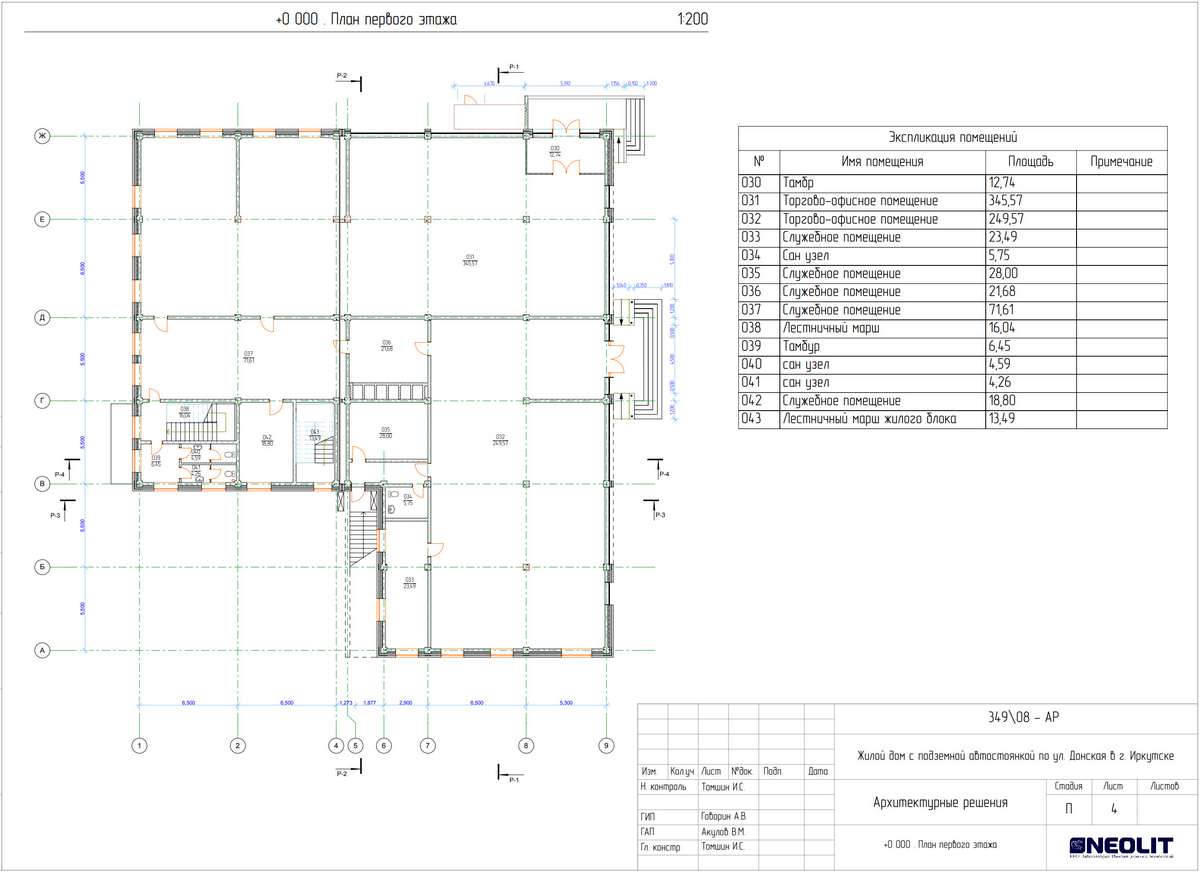Image resolution: width=1200 pixels, height=872 pixels.
Task: Select grid axis bubble 1
Action: 139,744
